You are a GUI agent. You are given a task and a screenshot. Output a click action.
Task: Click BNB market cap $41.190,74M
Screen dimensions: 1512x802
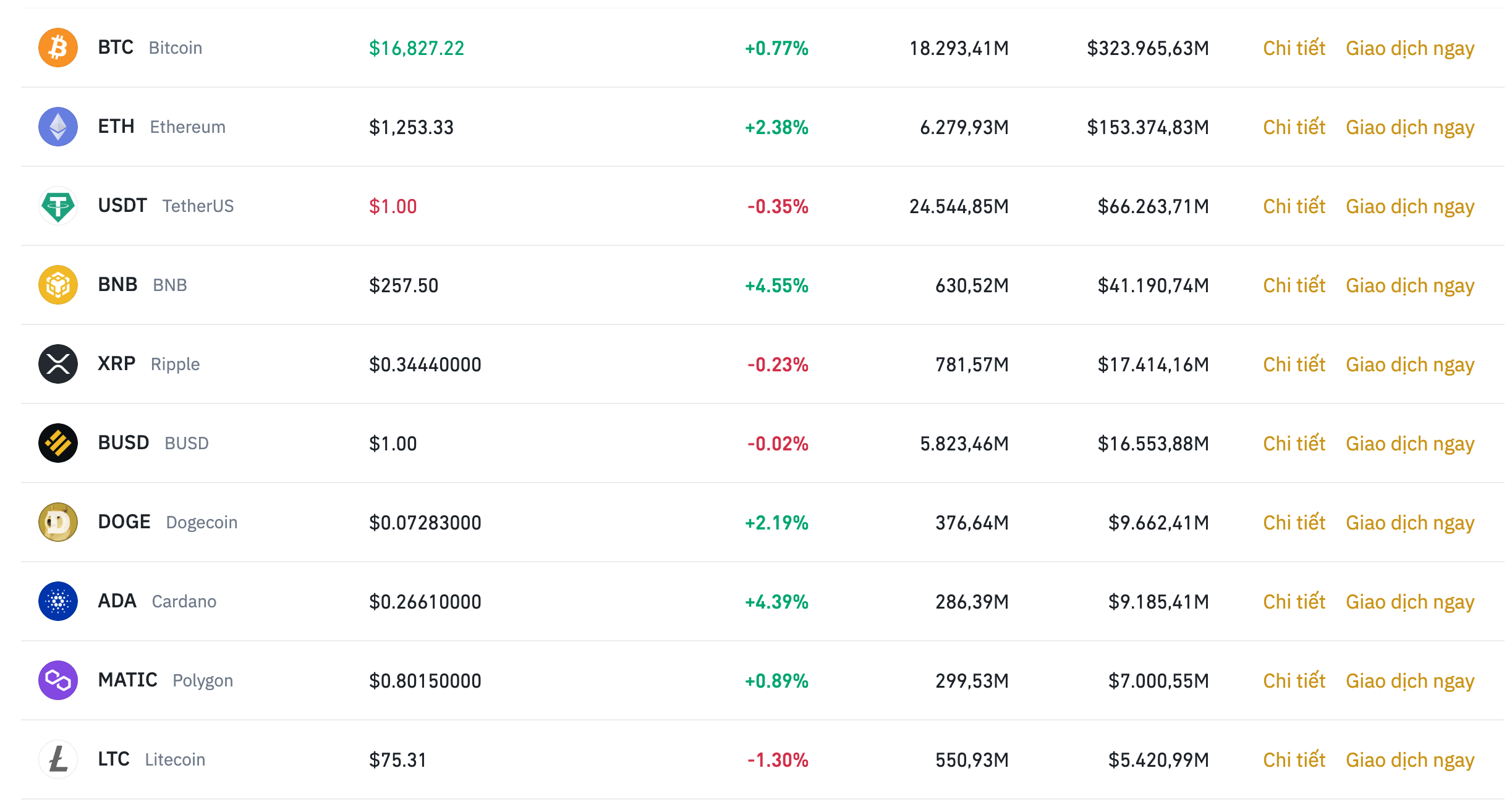1153,285
